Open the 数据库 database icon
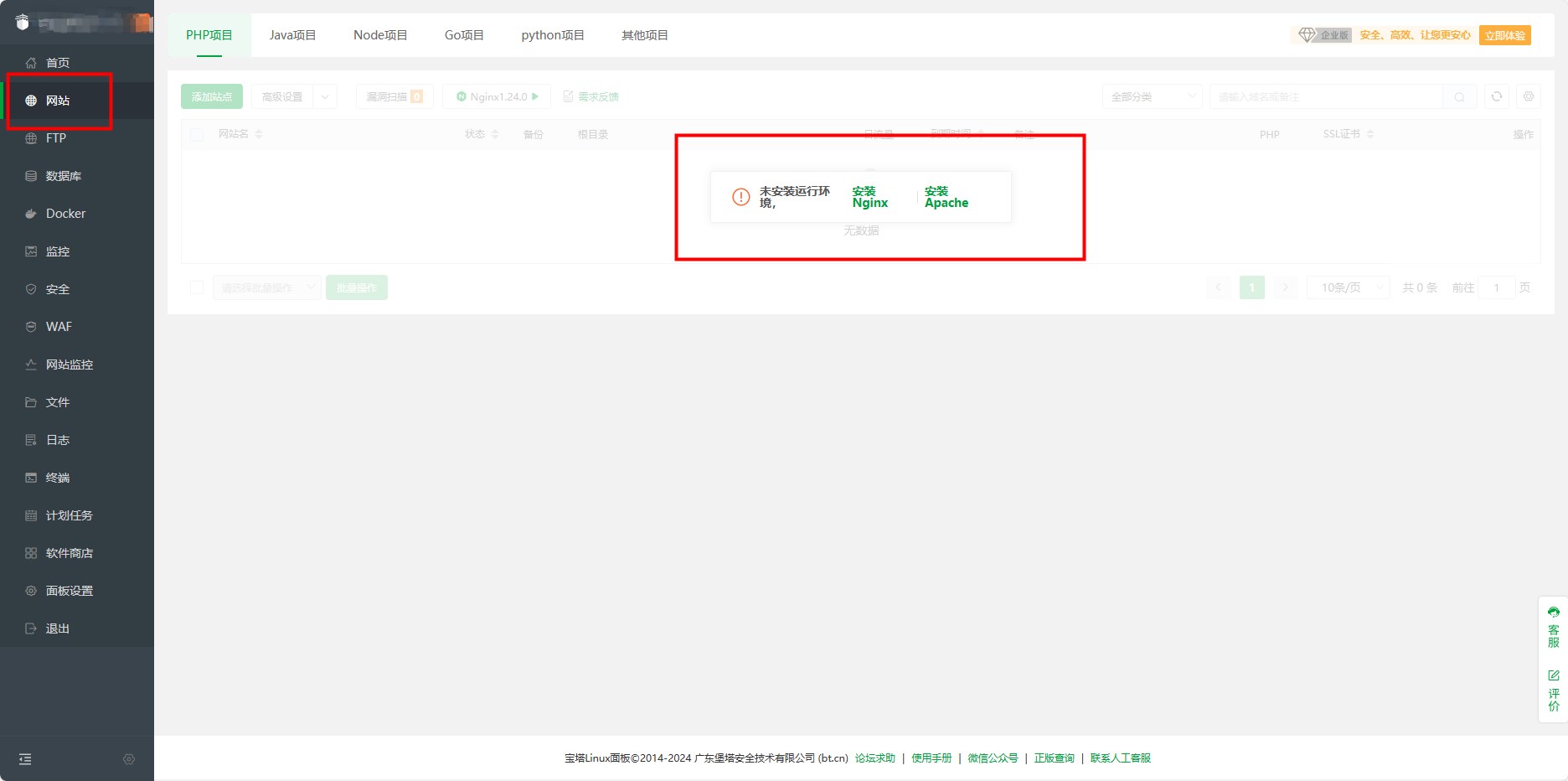The width and height of the screenshot is (1568, 781). click(31, 176)
